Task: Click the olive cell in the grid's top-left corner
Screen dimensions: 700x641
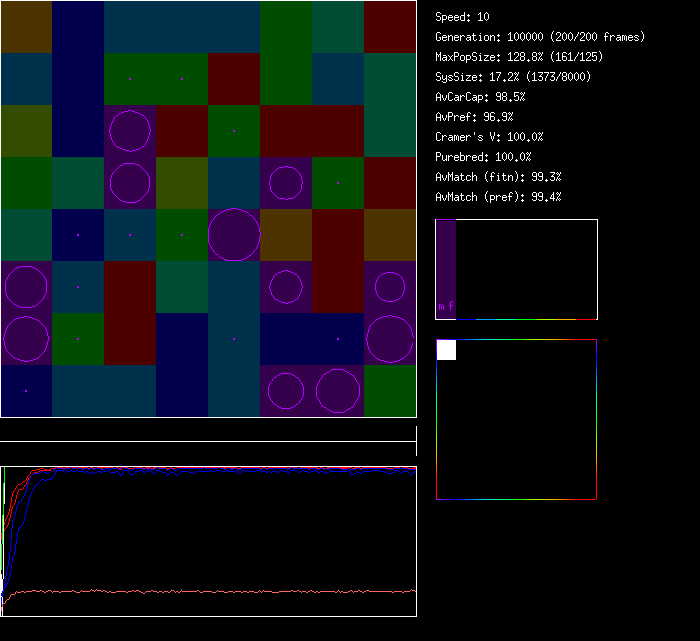Action: (26, 27)
